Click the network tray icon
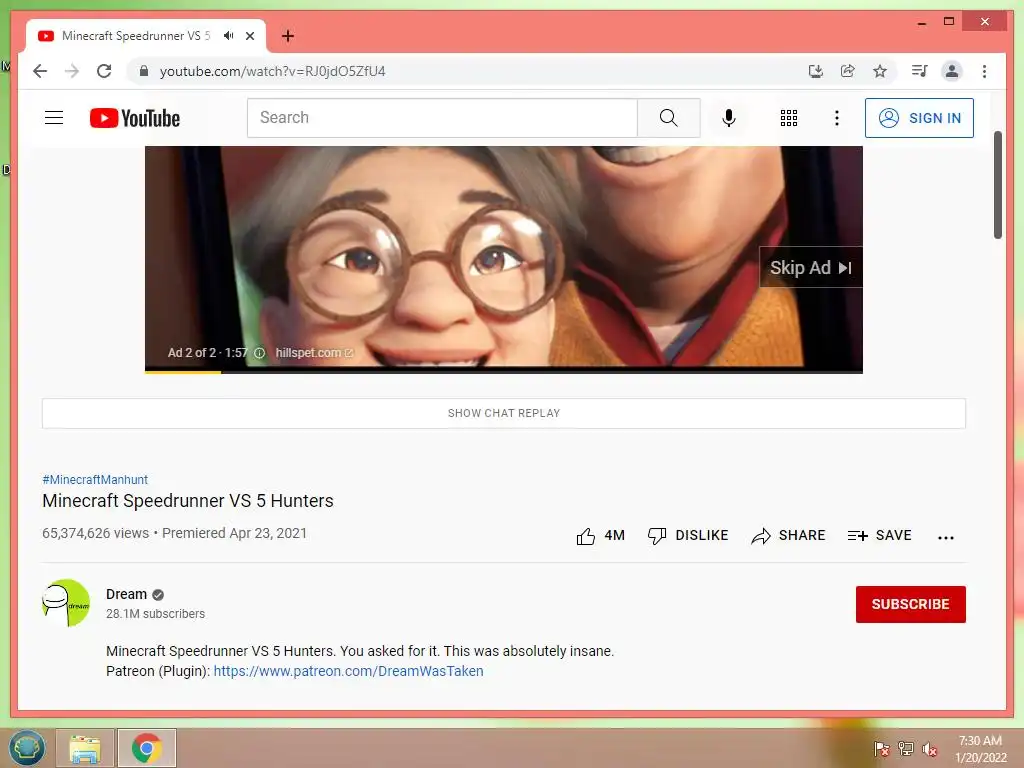The image size is (1024, 768). 906,749
